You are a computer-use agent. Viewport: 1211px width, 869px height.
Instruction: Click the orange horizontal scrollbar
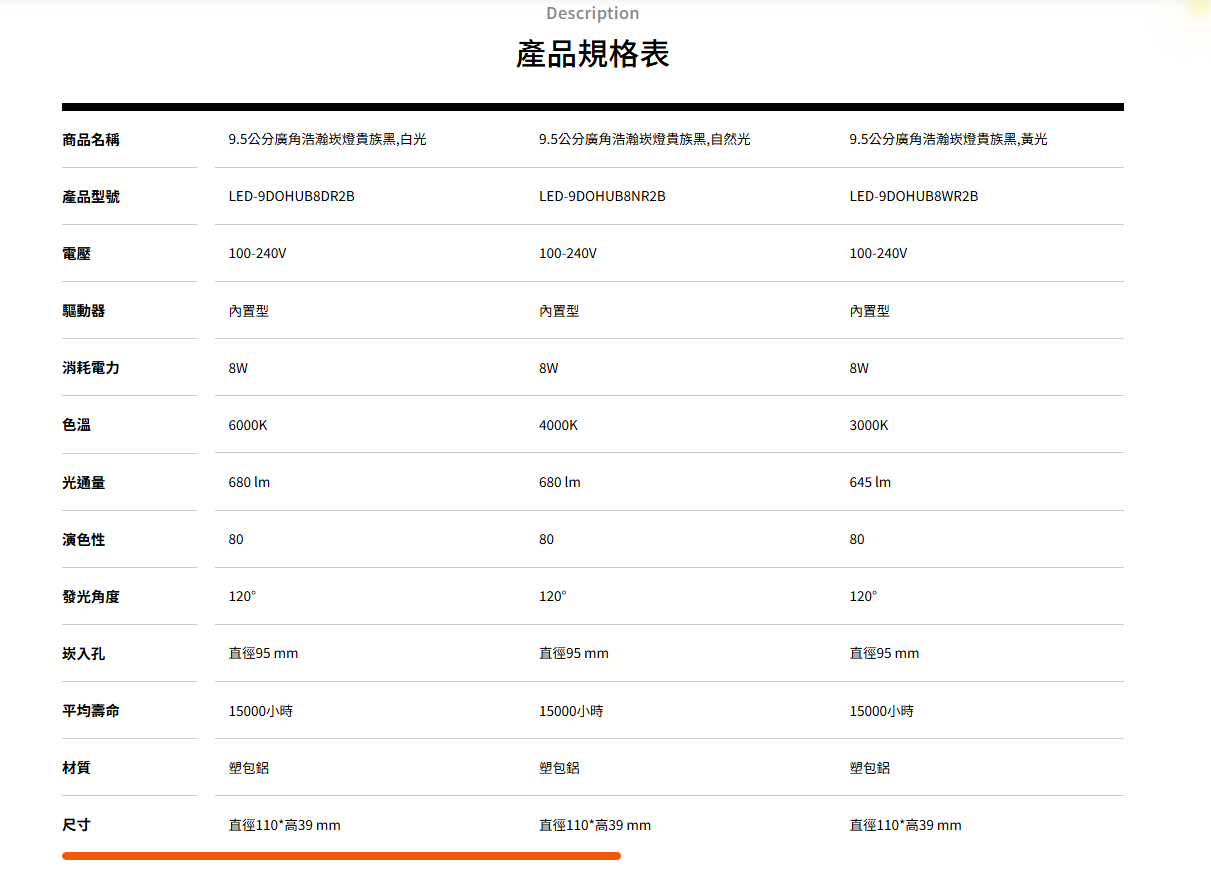click(341, 856)
